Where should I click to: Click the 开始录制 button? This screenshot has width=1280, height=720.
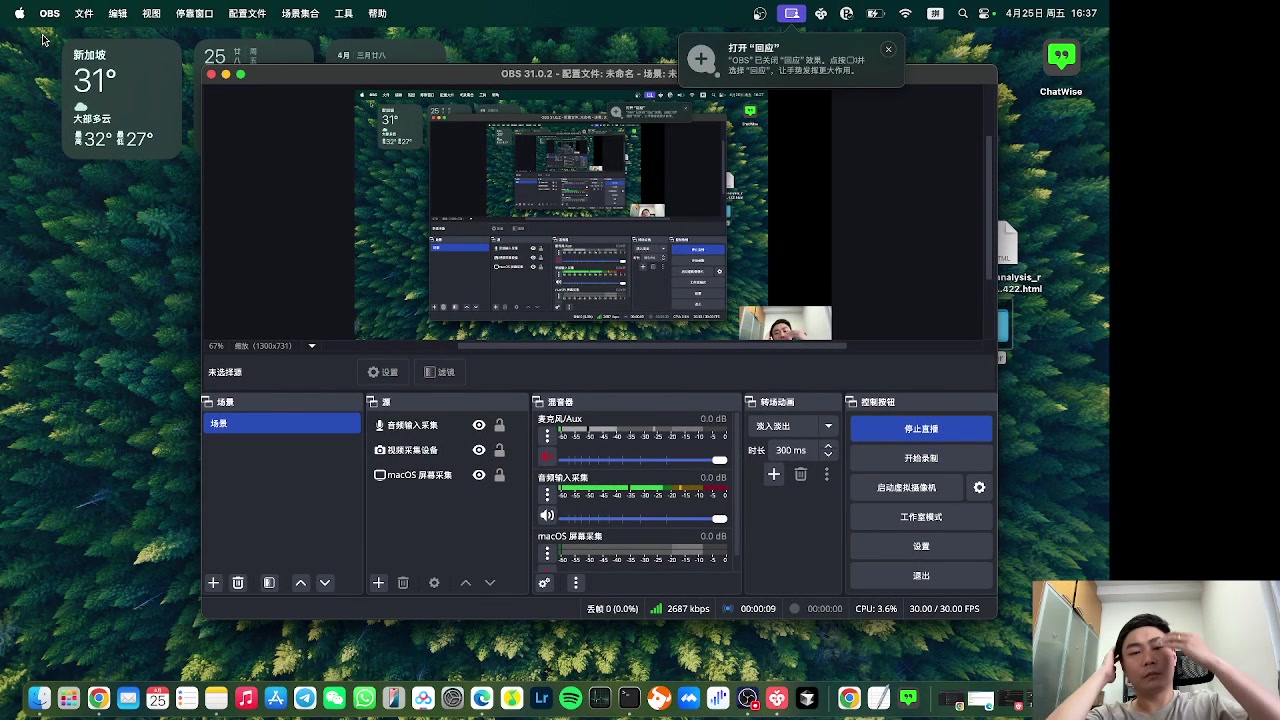tap(921, 458)
